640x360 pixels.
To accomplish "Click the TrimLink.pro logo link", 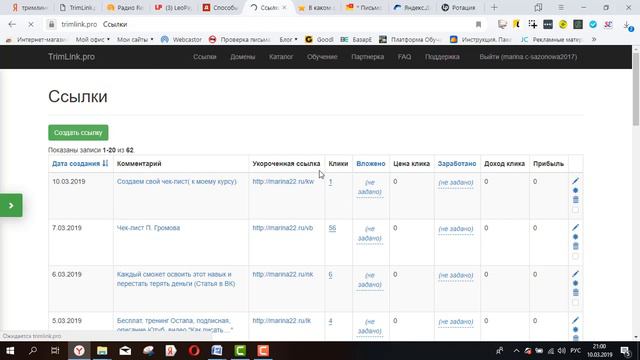I will click(71, 57).
